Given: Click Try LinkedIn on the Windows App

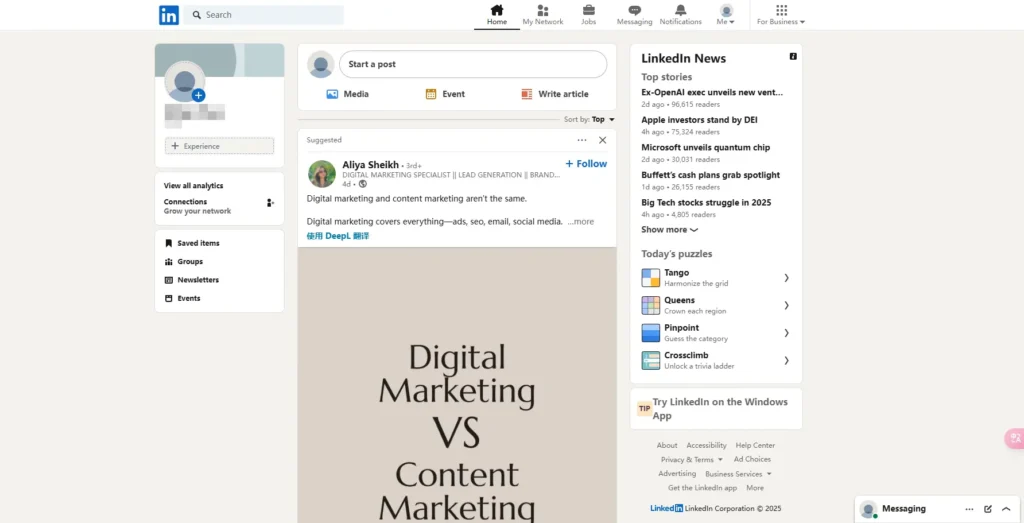Looking at the screenshot, I should point(716,409).
